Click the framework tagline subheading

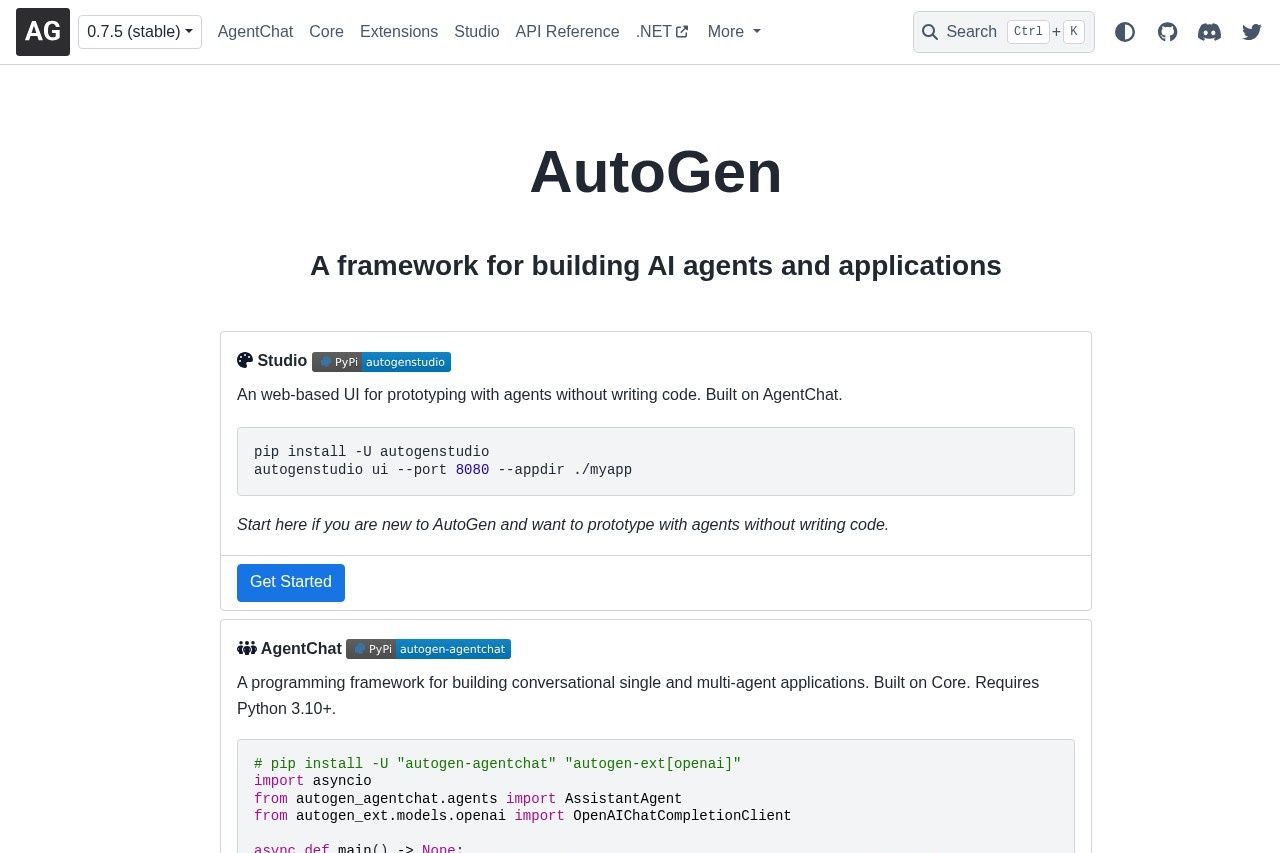tap(656, 266)
